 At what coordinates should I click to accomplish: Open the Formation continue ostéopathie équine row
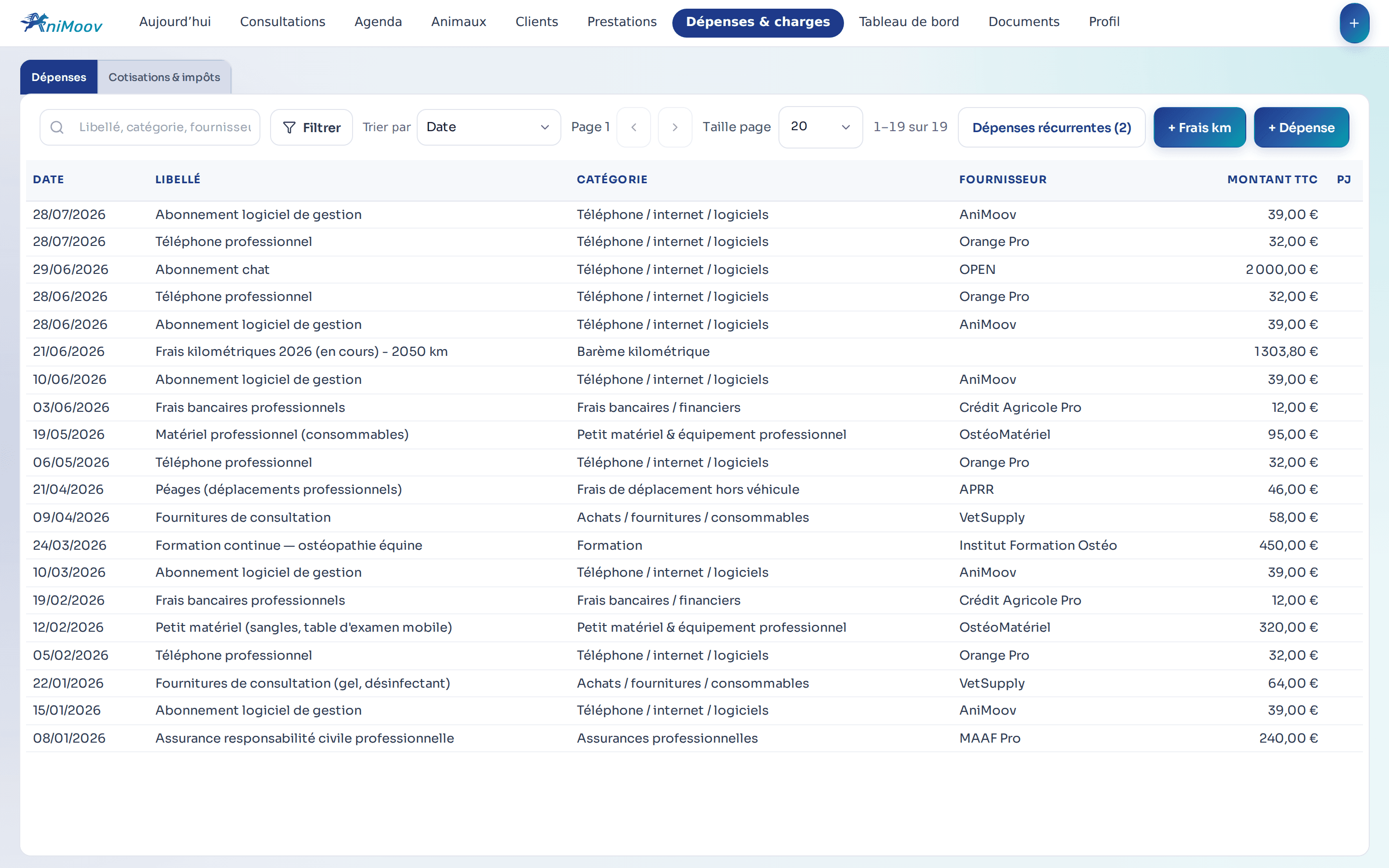(694, 545)
